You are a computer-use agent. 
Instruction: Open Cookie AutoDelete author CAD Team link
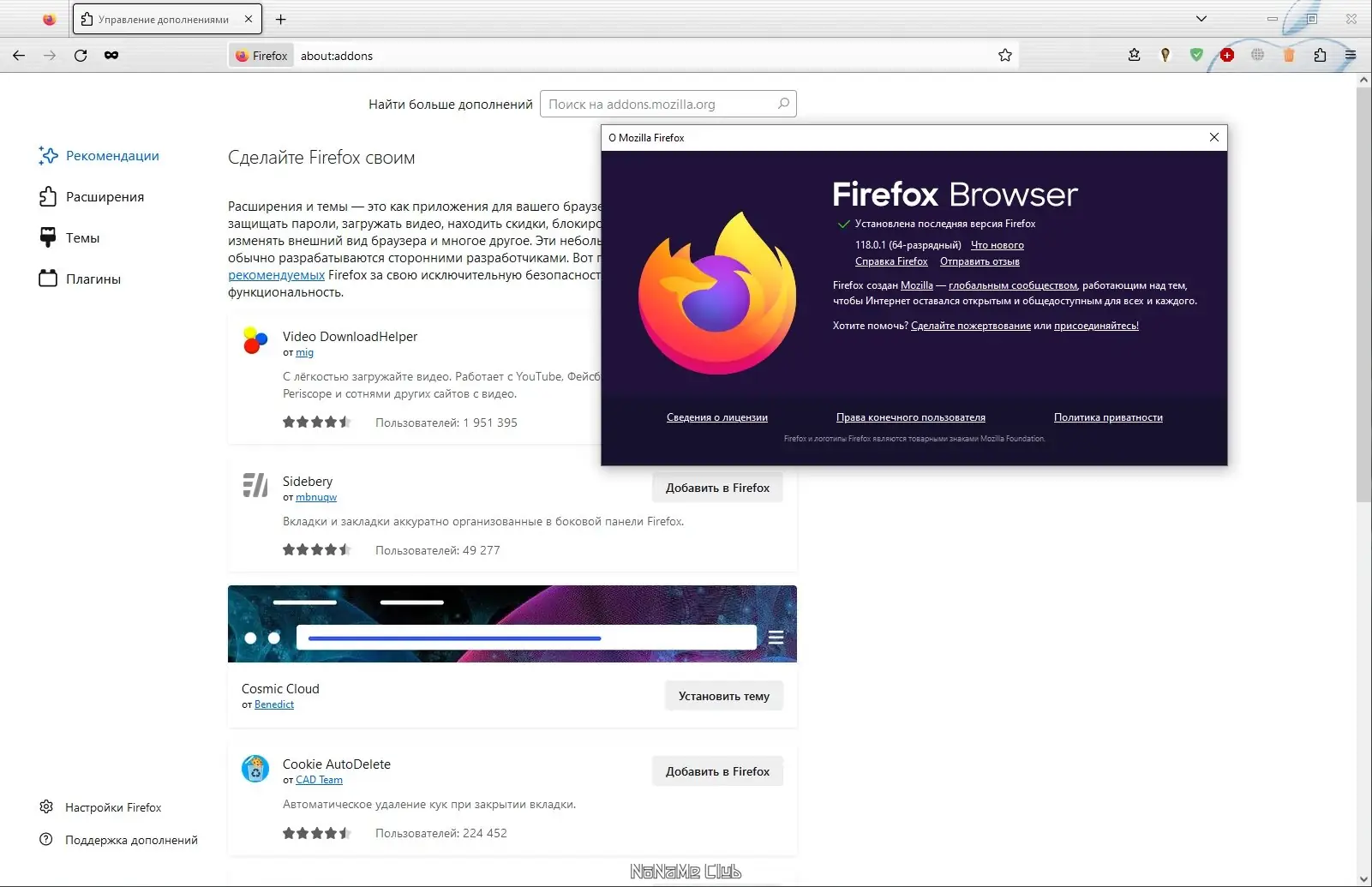tap(319, 780)
